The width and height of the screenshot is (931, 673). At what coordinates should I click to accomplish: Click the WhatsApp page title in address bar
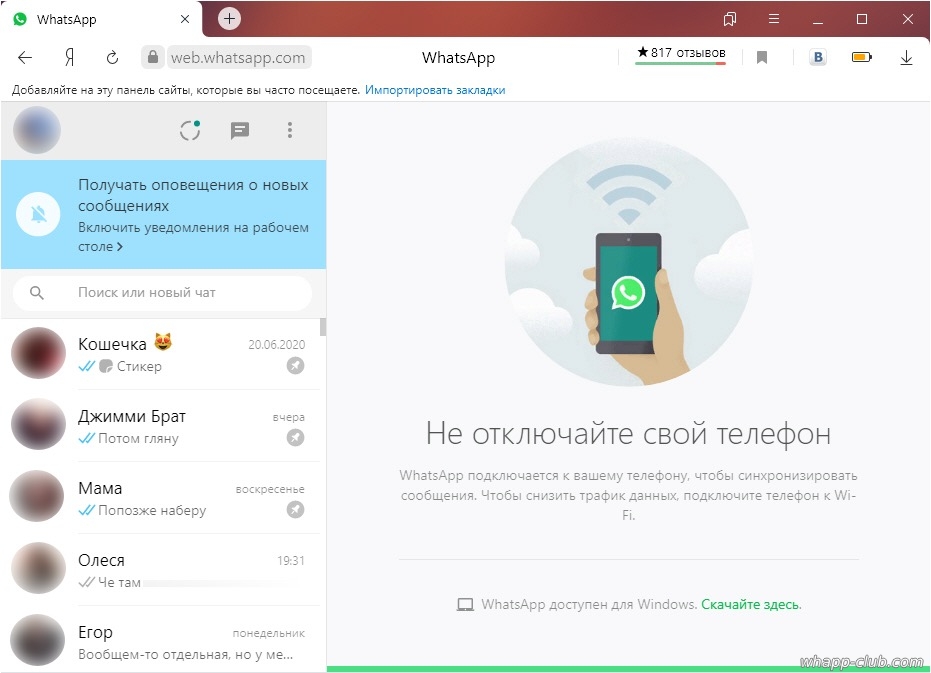coord(458,58)
